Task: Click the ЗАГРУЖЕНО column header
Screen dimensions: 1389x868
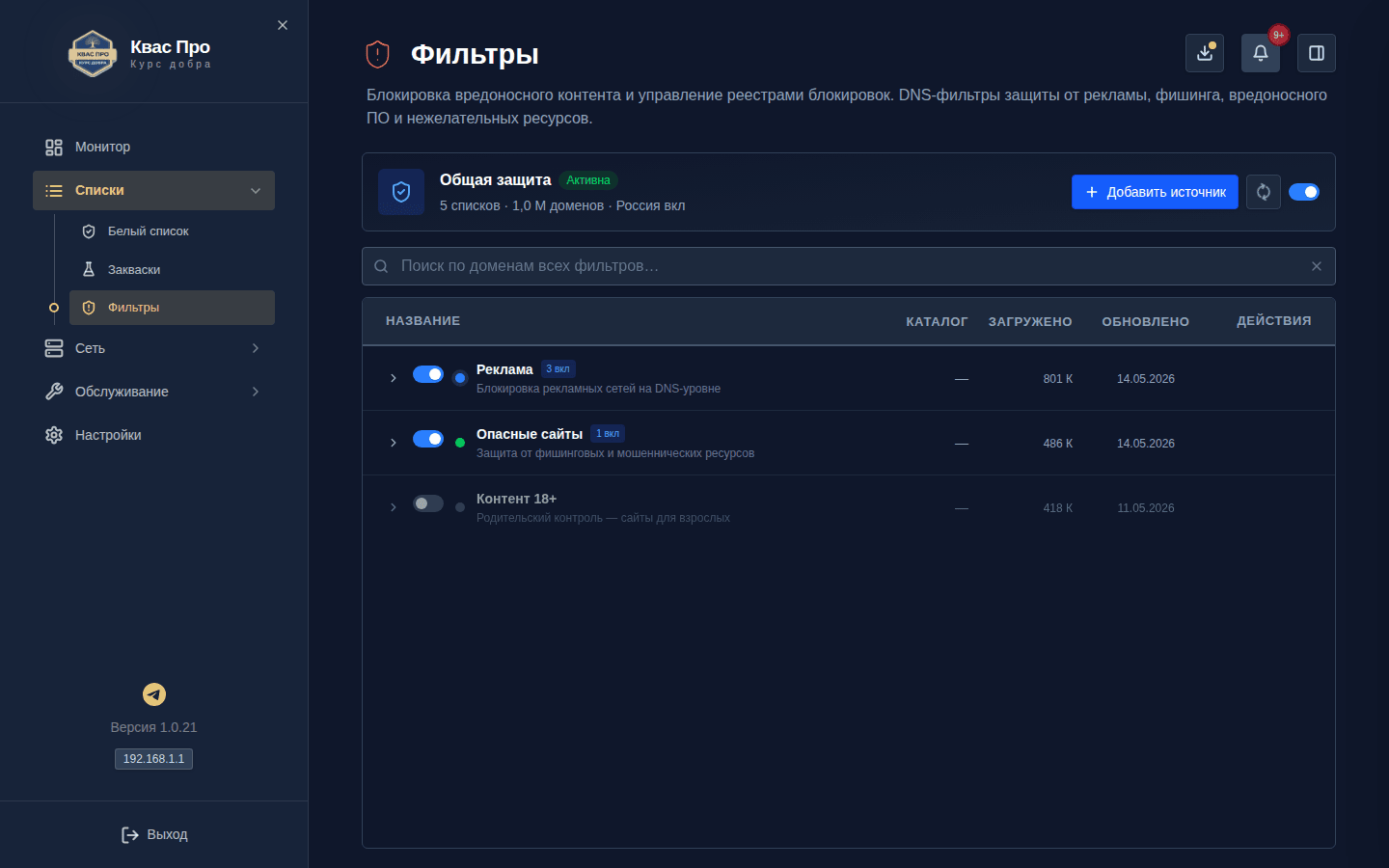Action: pos(1030,322)
